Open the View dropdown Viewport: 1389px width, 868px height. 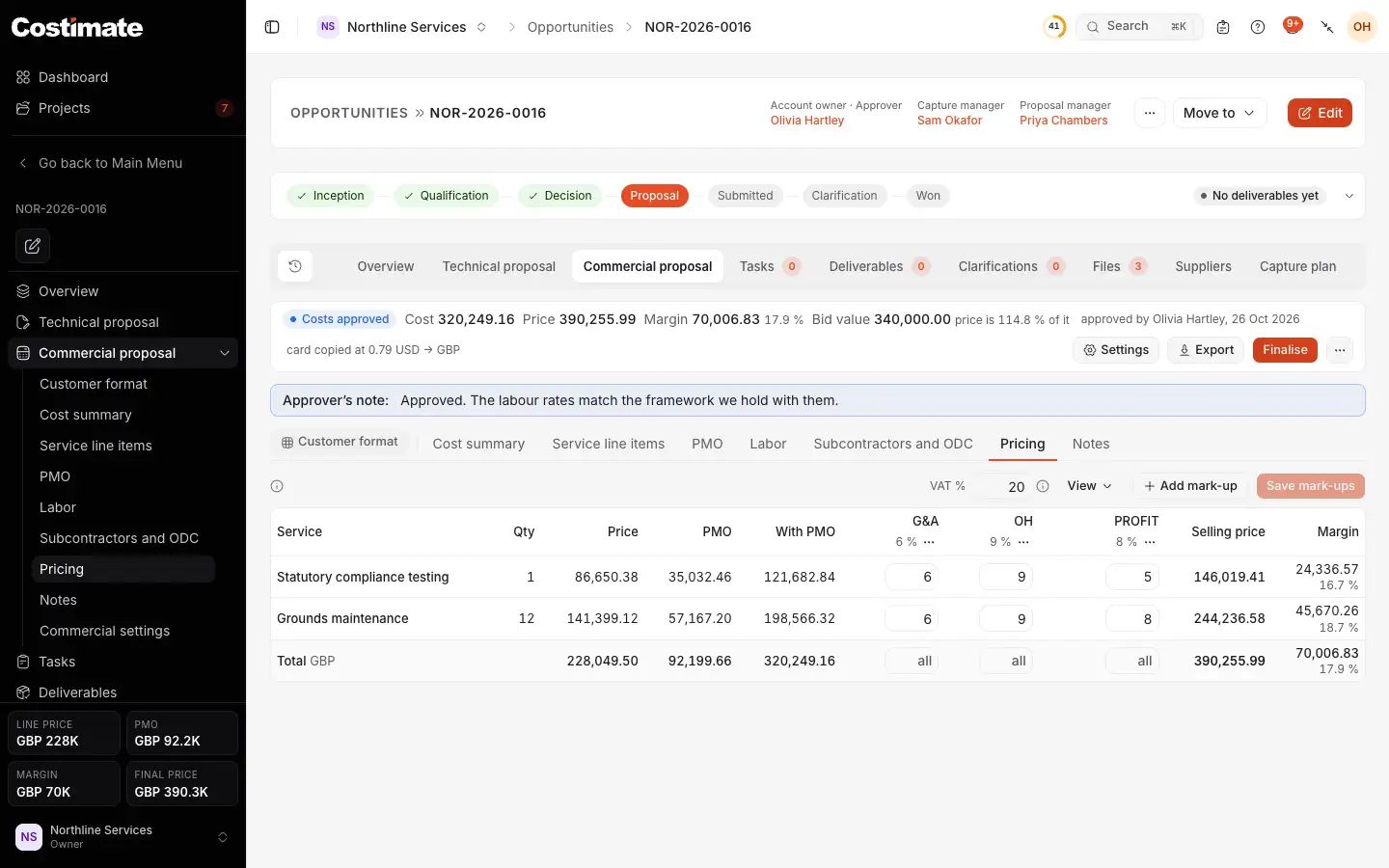pyautogui.click(x=1089, y=486)
